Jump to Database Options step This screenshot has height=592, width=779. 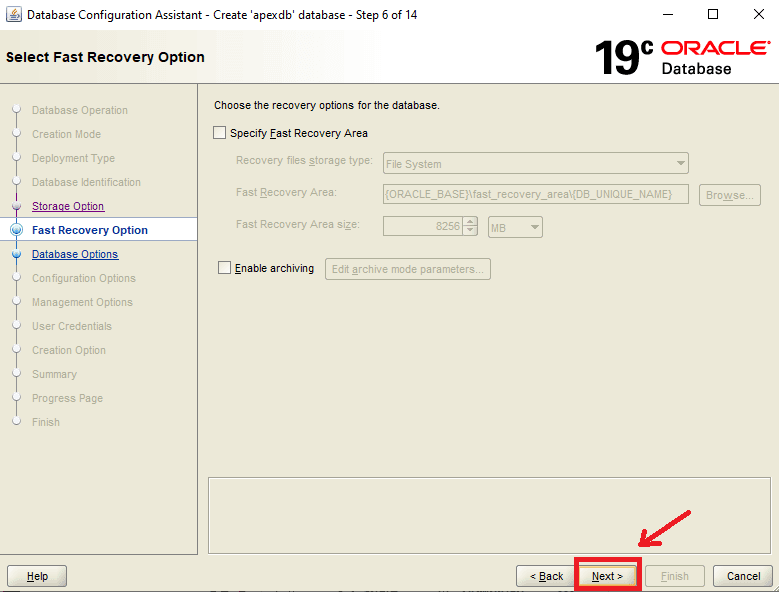75,254
